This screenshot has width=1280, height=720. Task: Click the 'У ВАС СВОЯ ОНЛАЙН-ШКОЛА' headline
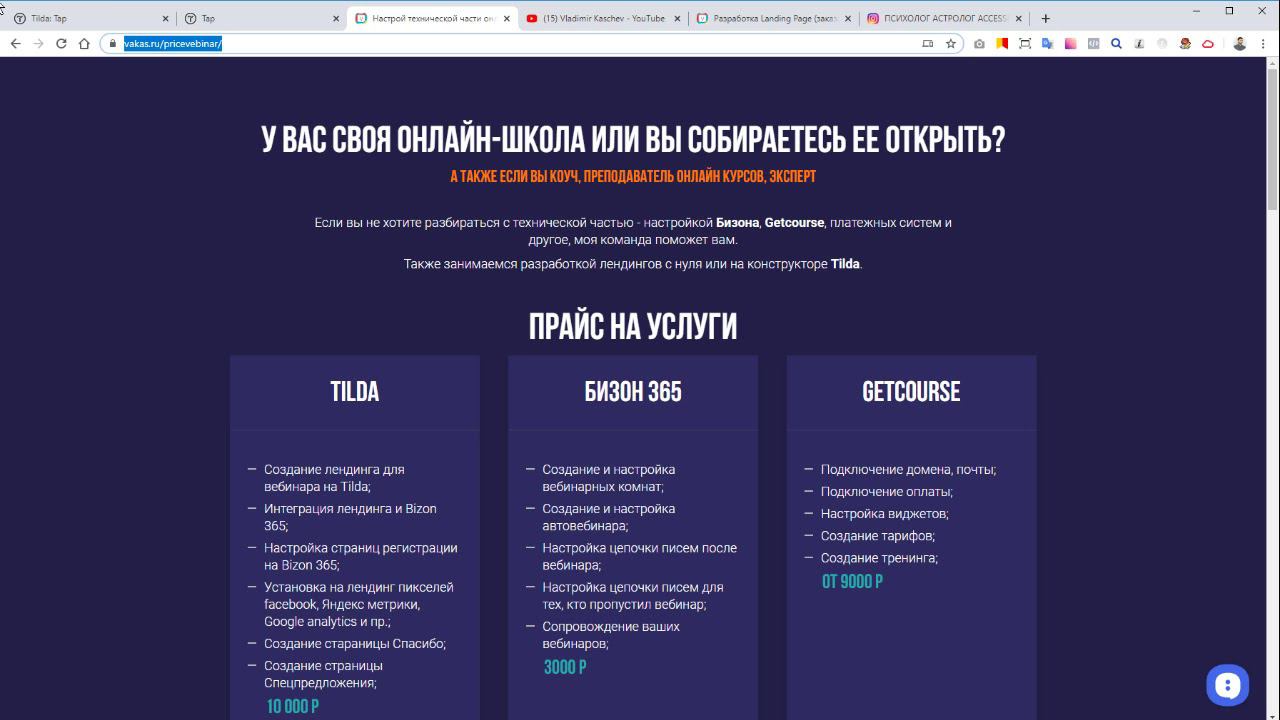pyautogui.click(x=633, y=141)
